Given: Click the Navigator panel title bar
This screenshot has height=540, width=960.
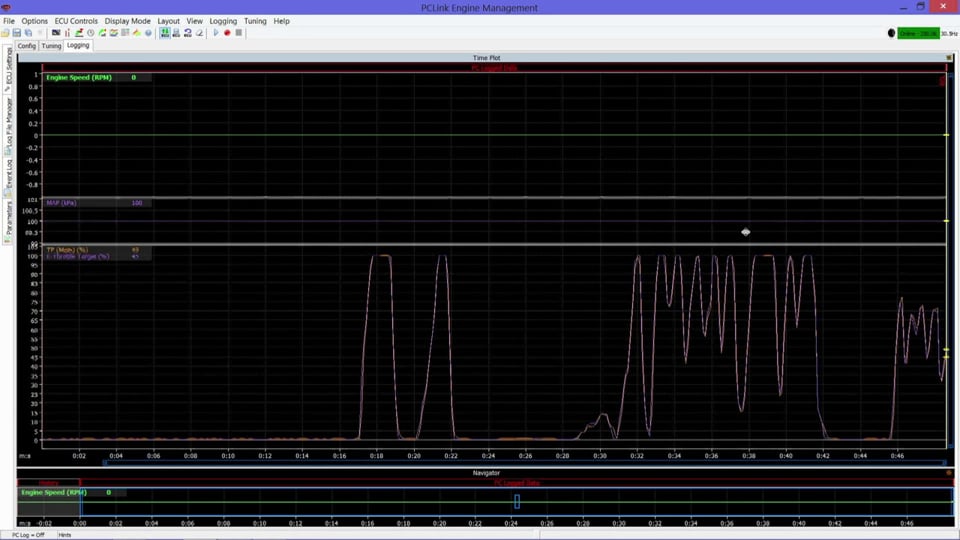Looking at the screenshot, I should point(486,473).
